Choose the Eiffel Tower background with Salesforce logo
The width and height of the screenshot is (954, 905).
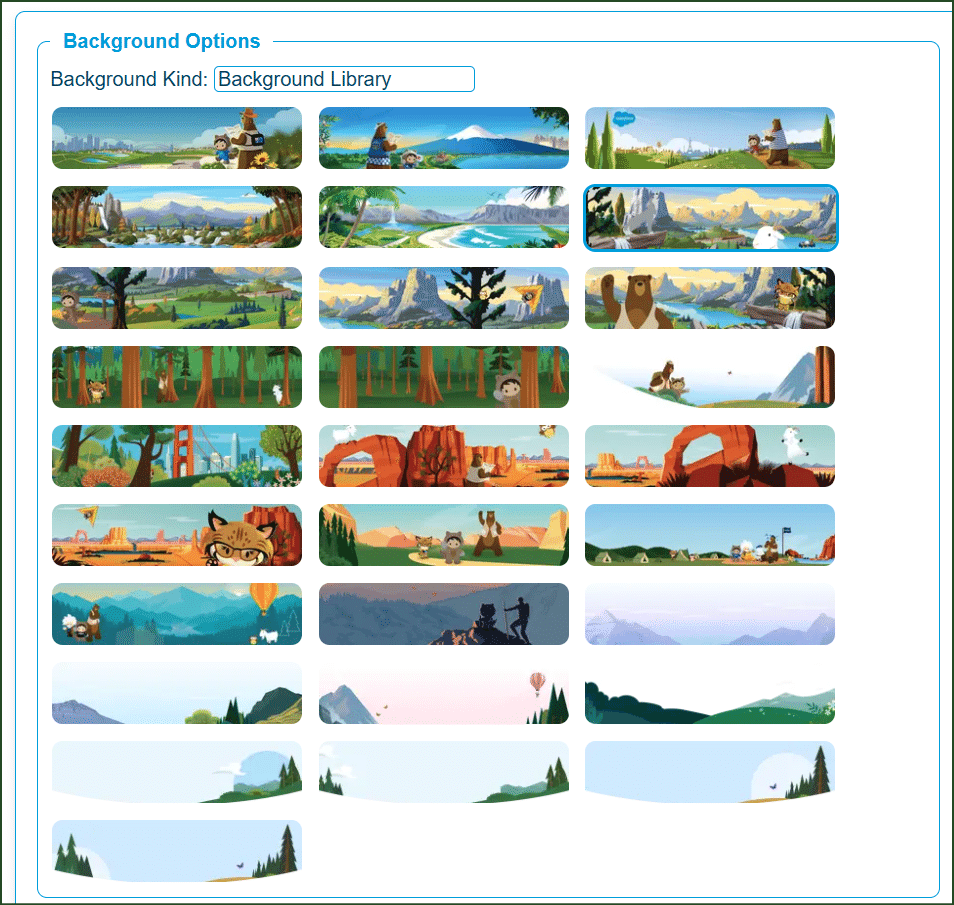point(710,137)
